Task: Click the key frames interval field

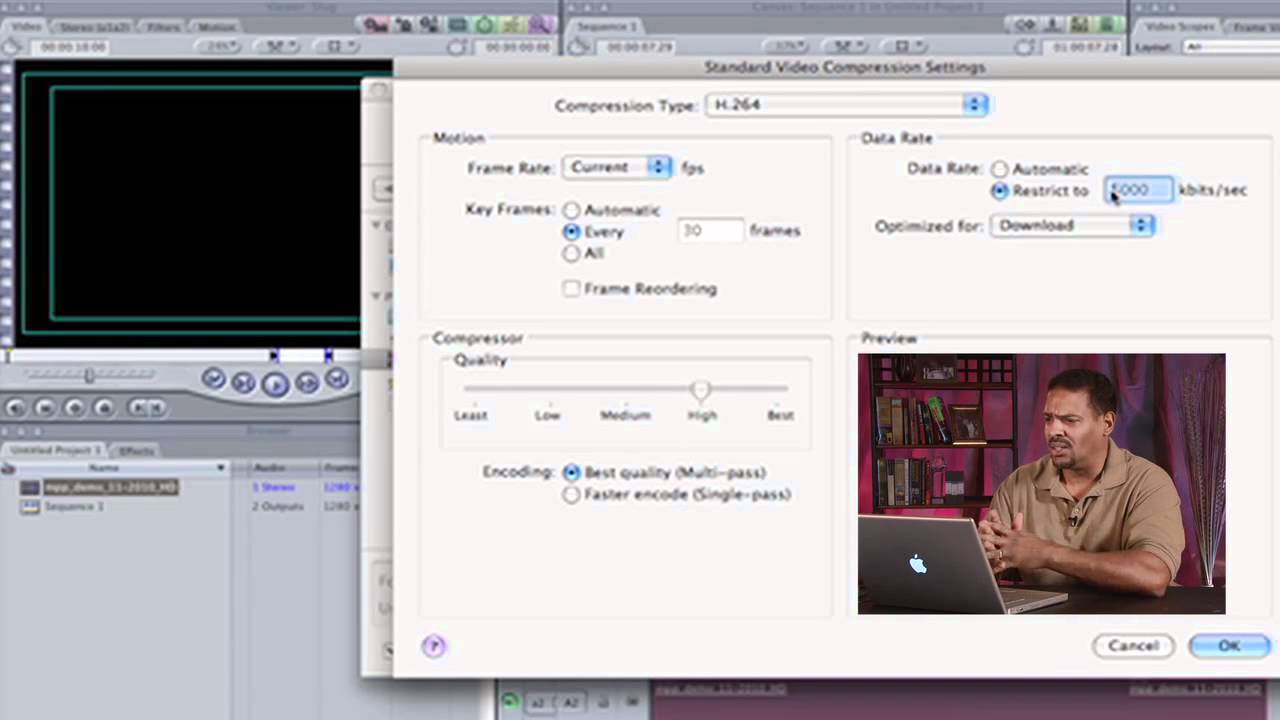Action: [711, 231]
